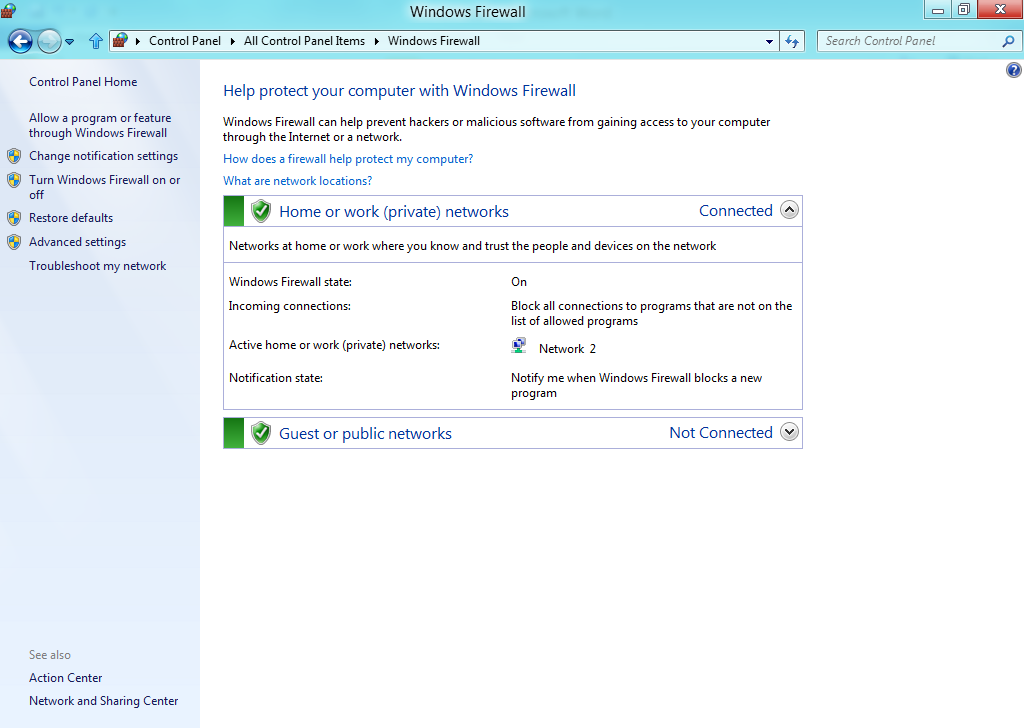This screenshot has width=1024, height=728.
Task: Open How does a firewall help link
Action: tap(348, 159)
